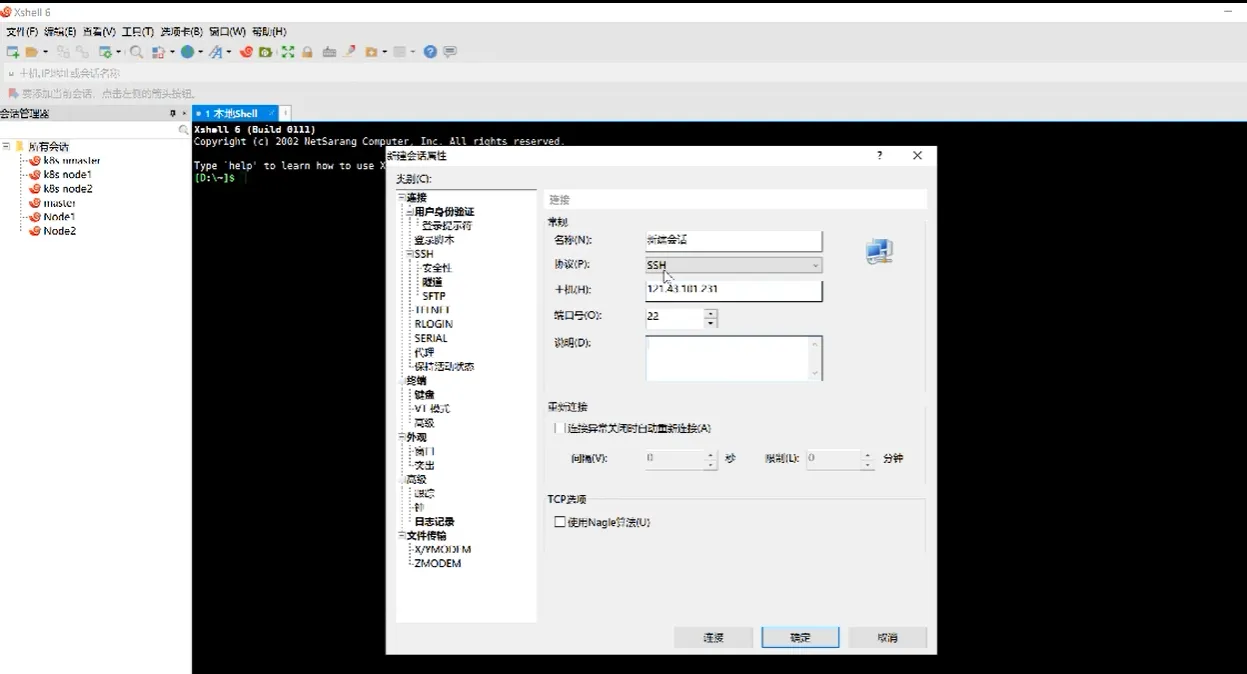Screen dimensions: 1247x674
Task: Pin the session manager panel
Action: [x=173, y=114]
